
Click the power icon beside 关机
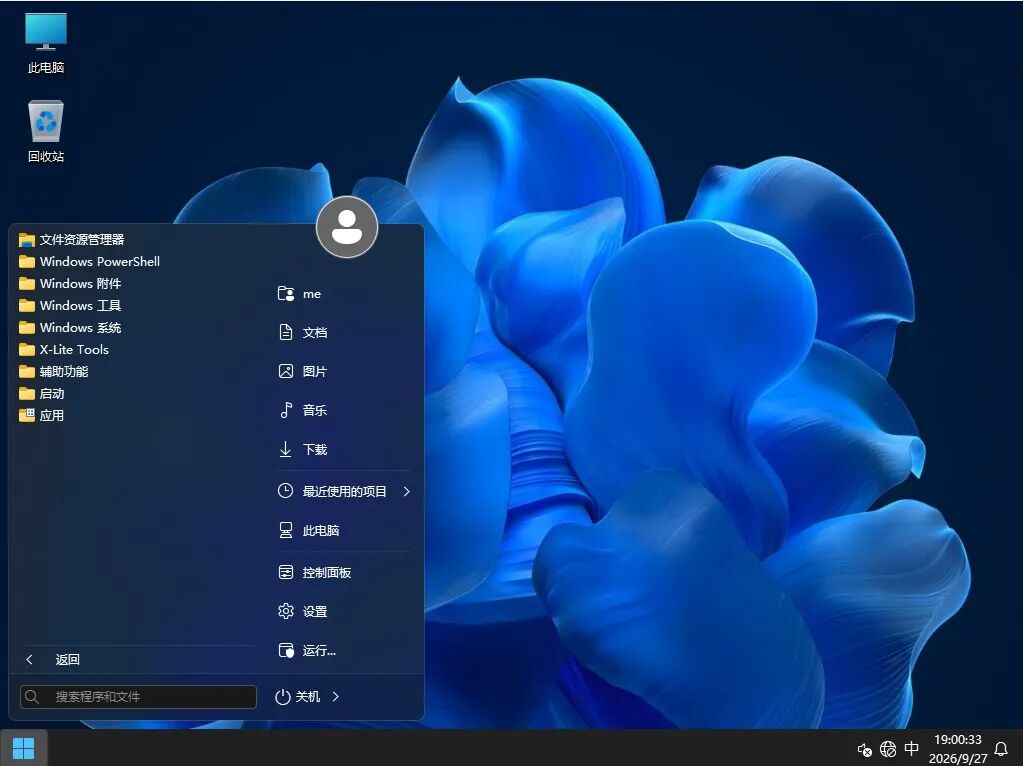[282, 697]
